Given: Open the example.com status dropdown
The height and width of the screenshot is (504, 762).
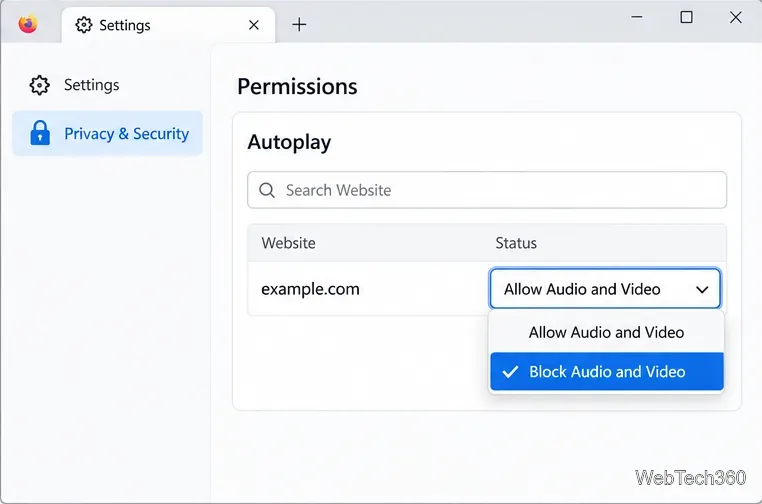Looking at the screenshot, I should pos(605,289).
